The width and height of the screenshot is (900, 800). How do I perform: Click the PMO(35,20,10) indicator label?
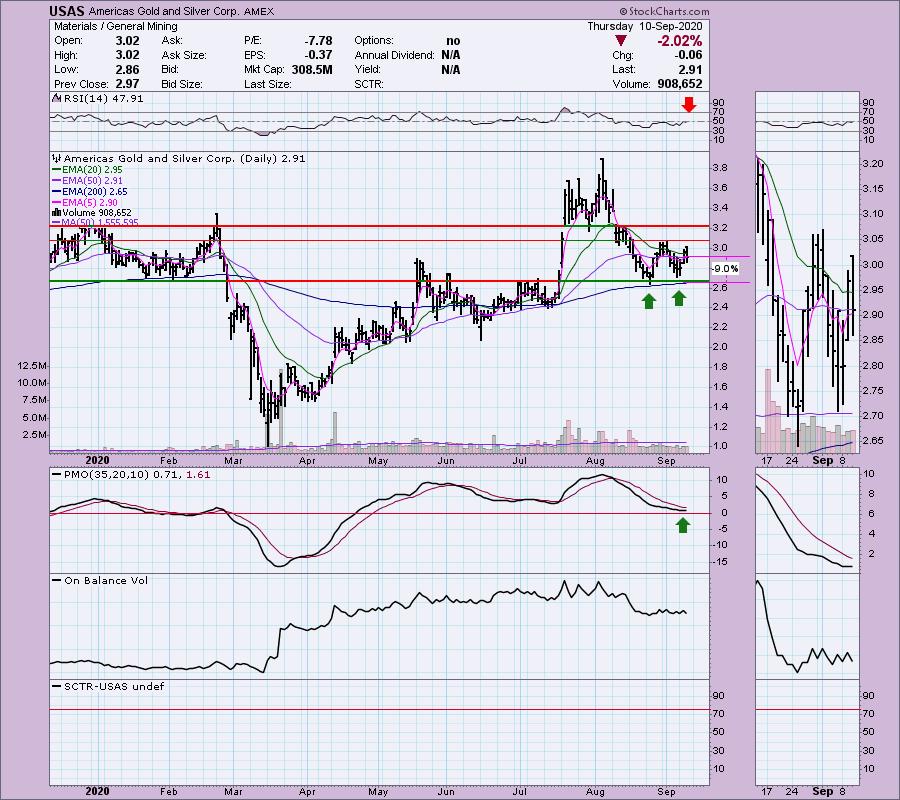[106, 475]
